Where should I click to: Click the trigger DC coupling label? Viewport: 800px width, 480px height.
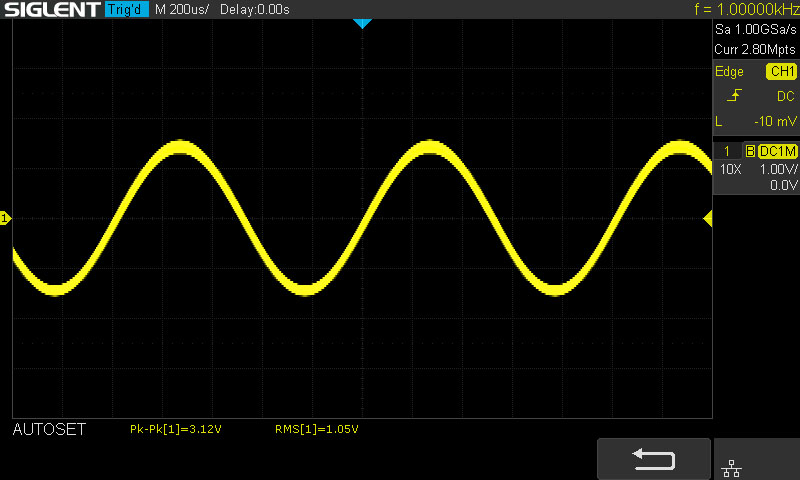786,96
